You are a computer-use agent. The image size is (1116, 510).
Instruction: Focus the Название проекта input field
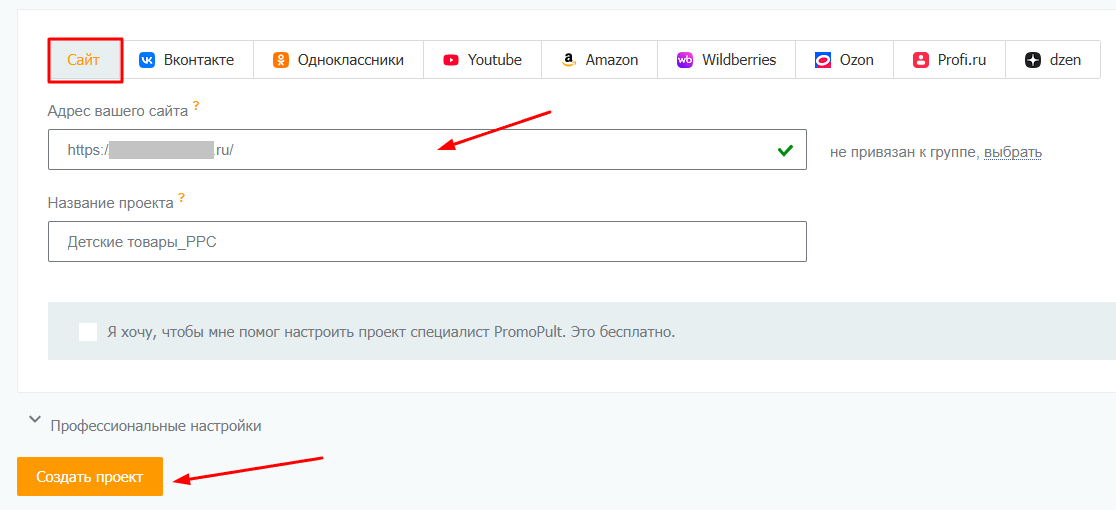[x=427, y=242]
